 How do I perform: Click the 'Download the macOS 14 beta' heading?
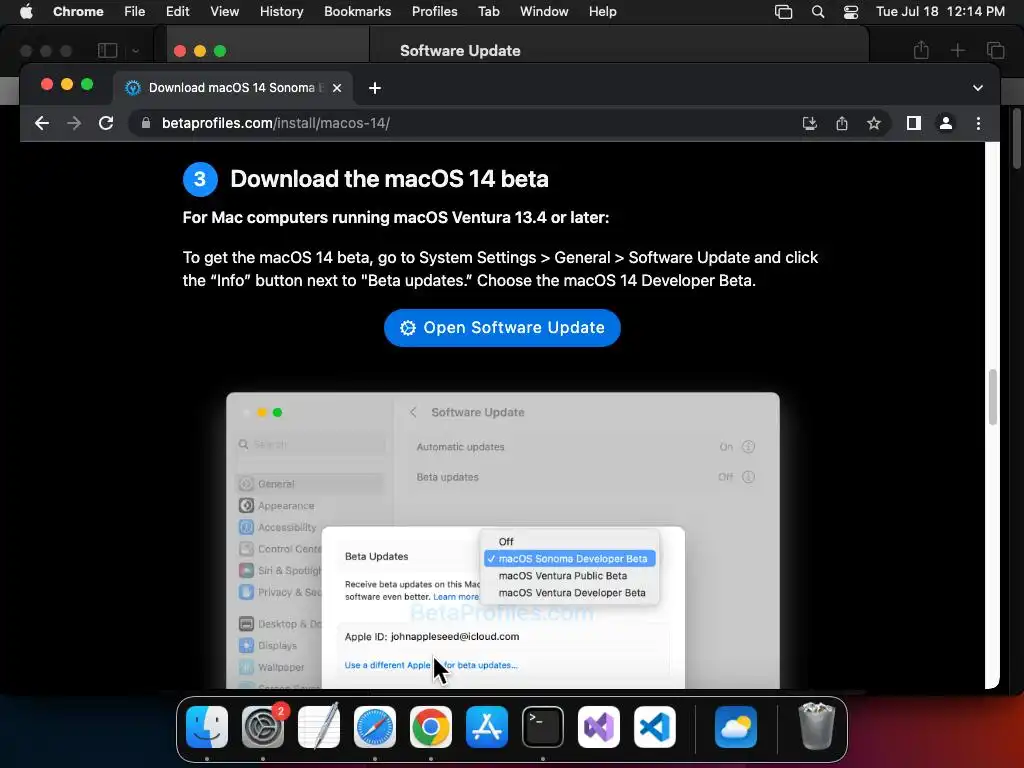click(389, 179)
